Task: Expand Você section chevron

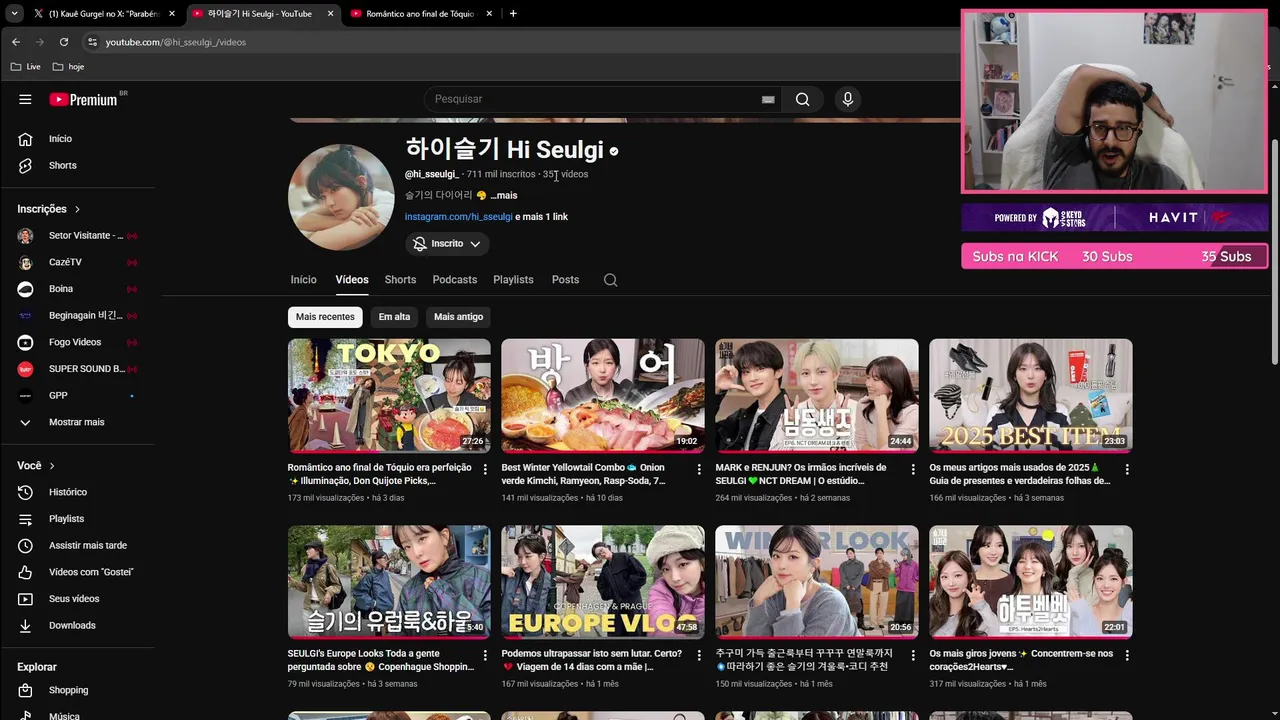Action: (x=52, y=466)
